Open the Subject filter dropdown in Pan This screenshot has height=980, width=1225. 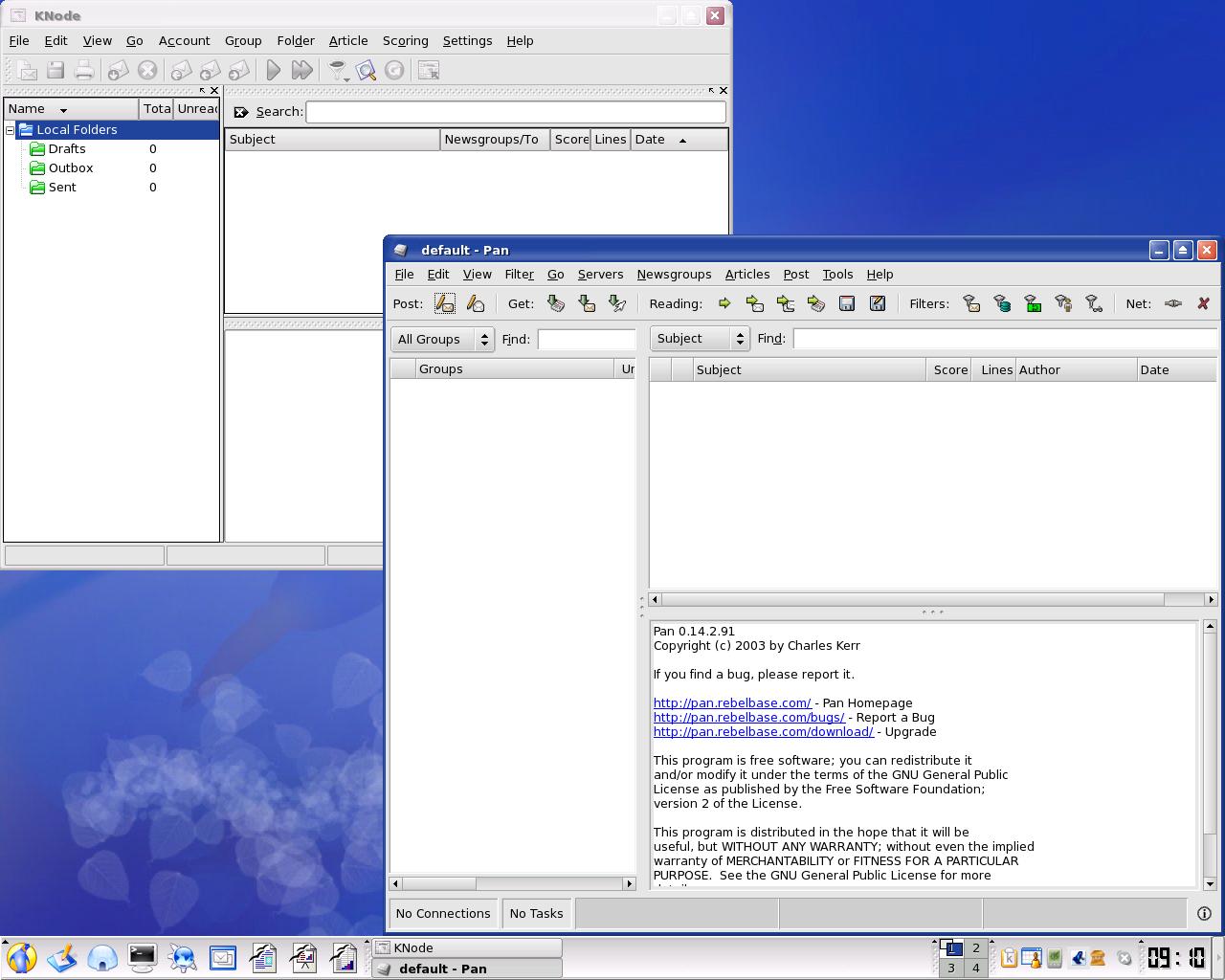[x=700, y=338]
